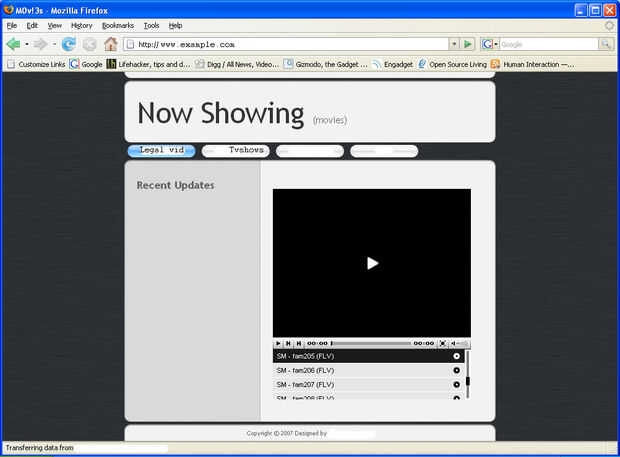Image resolution: width=620 pixels, height=457 pixels.
Task: Open the Forward history dropdown arrow
Action: [x=54, y=44]
